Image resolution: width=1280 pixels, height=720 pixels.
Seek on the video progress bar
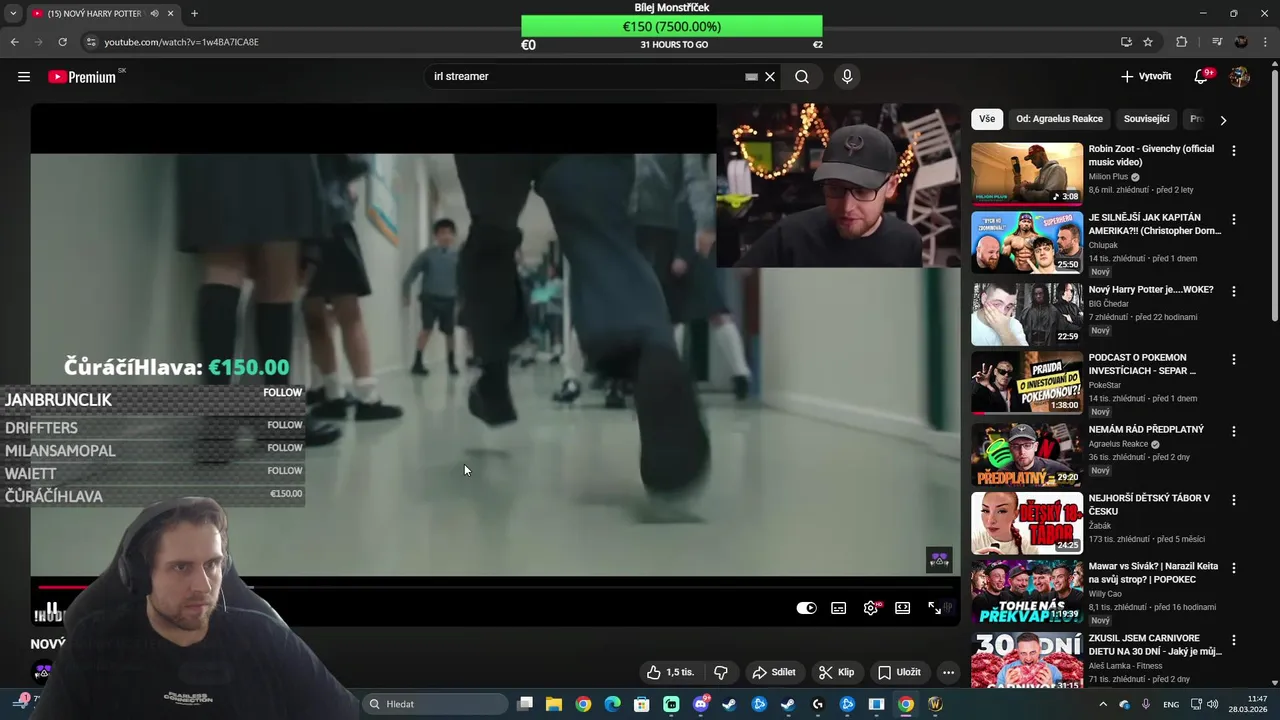(x=495, y=587)
